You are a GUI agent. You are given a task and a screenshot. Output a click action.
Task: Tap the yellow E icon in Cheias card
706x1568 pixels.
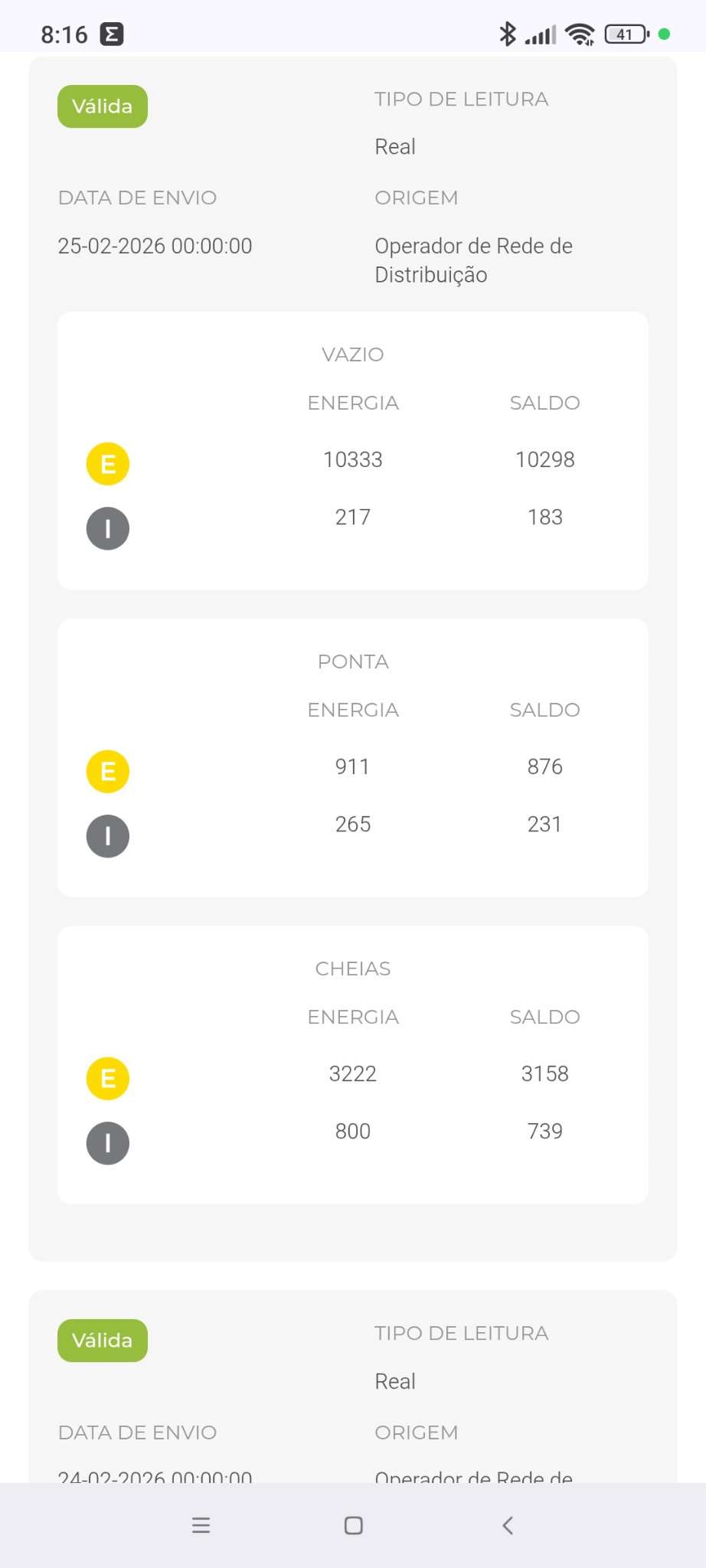click(x=108, y=1078)
